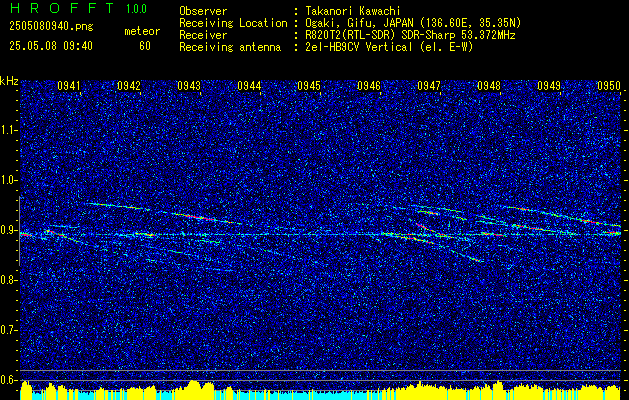The image size is (629, 400).
Task: Click the 0943 time marker
Action: click(189, 85)
